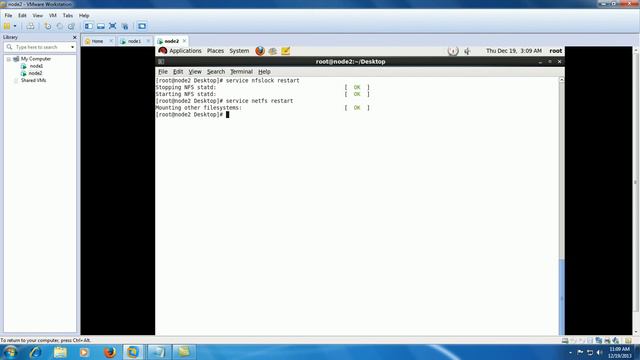The height and width of the screenshot is (360, 640).
Task: Open Windows Explorer from the taskbar
Action: click(60, 352)
